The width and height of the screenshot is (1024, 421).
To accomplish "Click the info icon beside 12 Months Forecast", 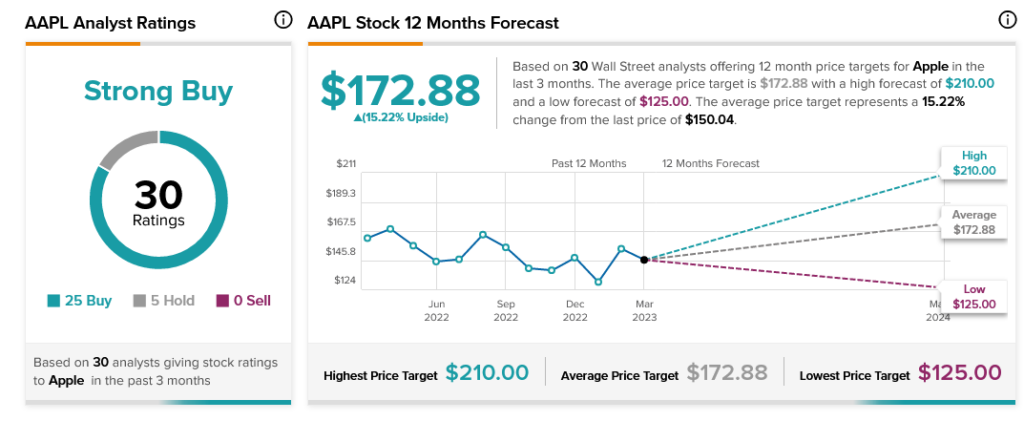I will [1008, 21].
